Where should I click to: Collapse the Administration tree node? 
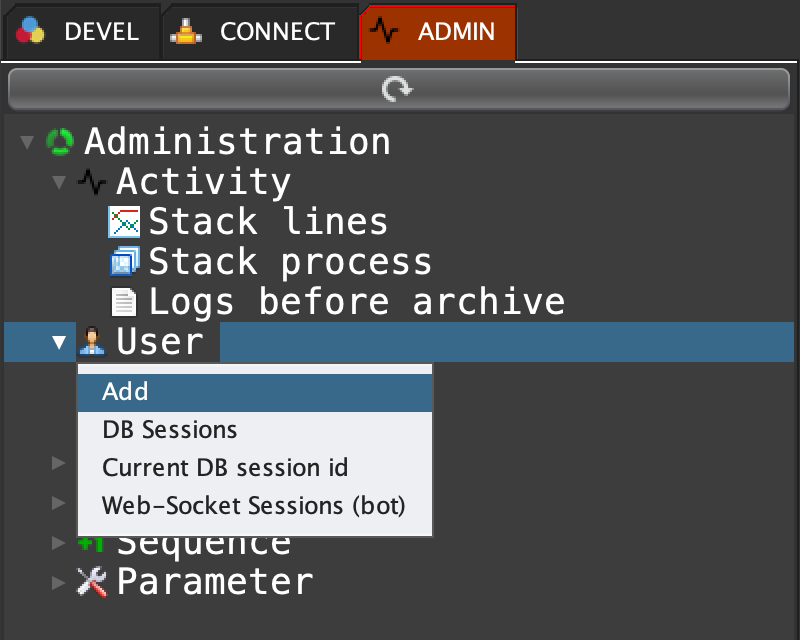click(27, 142)
